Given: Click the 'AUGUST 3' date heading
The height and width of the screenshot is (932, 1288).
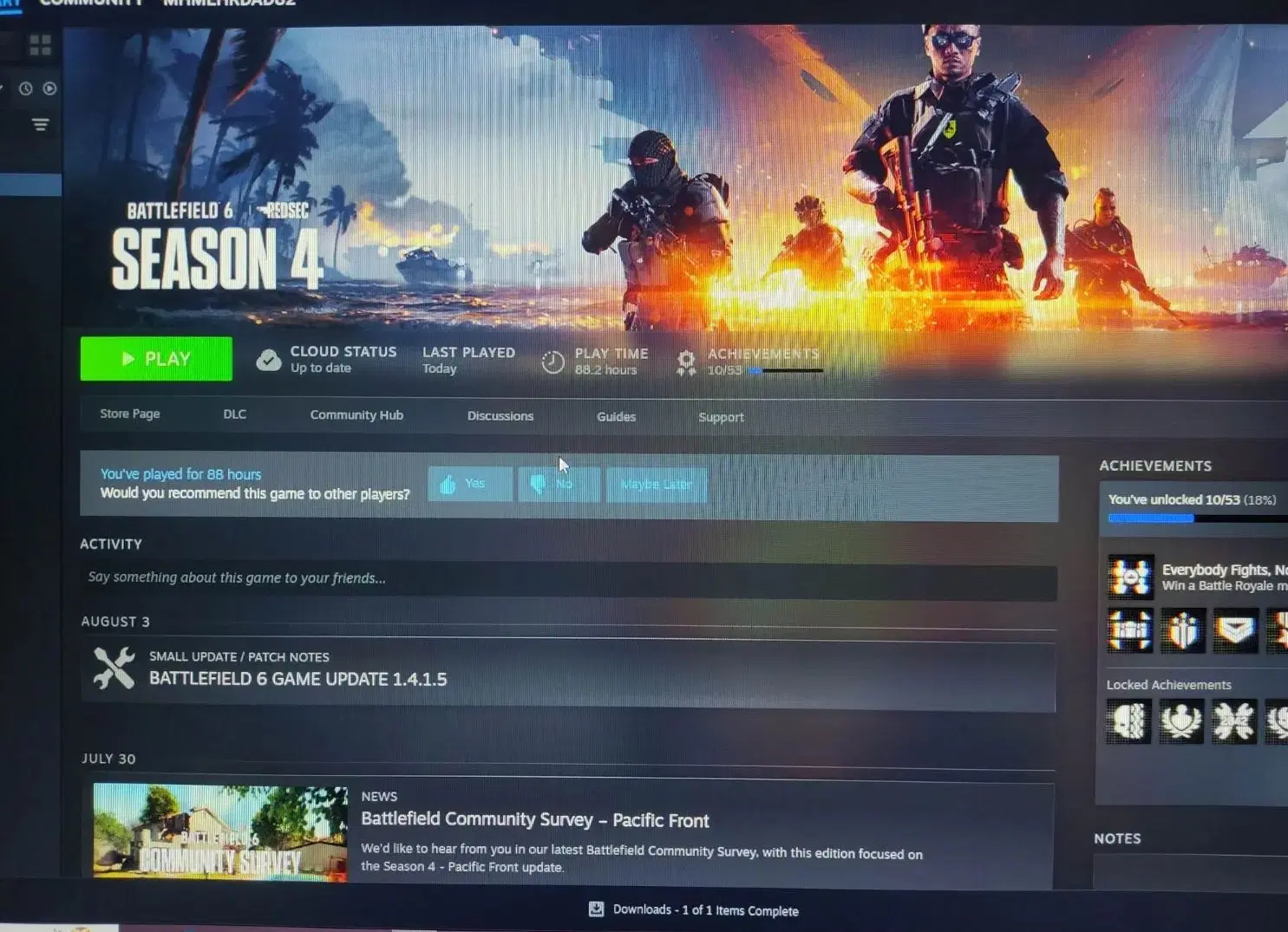Looking at the screenshot, I should click(x=115, y=622).
